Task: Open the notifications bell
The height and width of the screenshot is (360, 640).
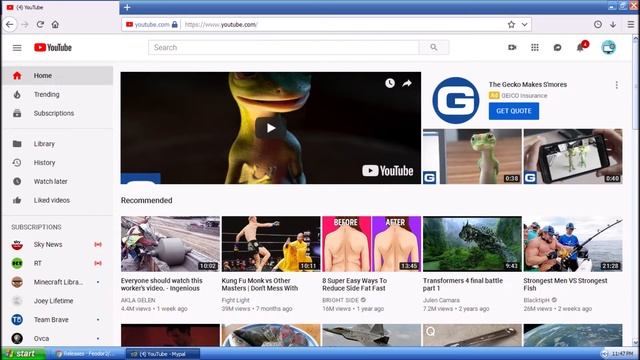Action: pyautogui.click(x=580, y=48)
